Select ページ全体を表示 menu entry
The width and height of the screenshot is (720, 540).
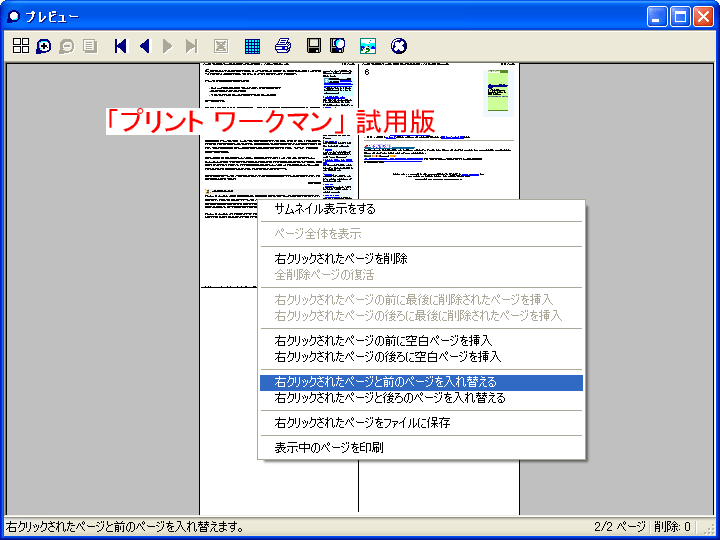click(x=422, y=234)
